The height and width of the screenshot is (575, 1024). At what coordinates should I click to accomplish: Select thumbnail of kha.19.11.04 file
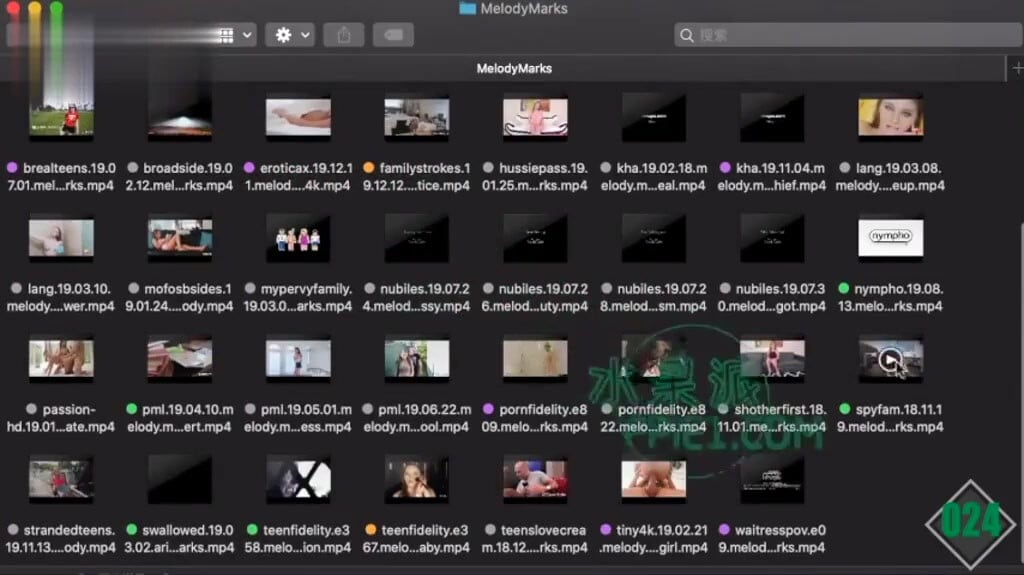[772, 117]
